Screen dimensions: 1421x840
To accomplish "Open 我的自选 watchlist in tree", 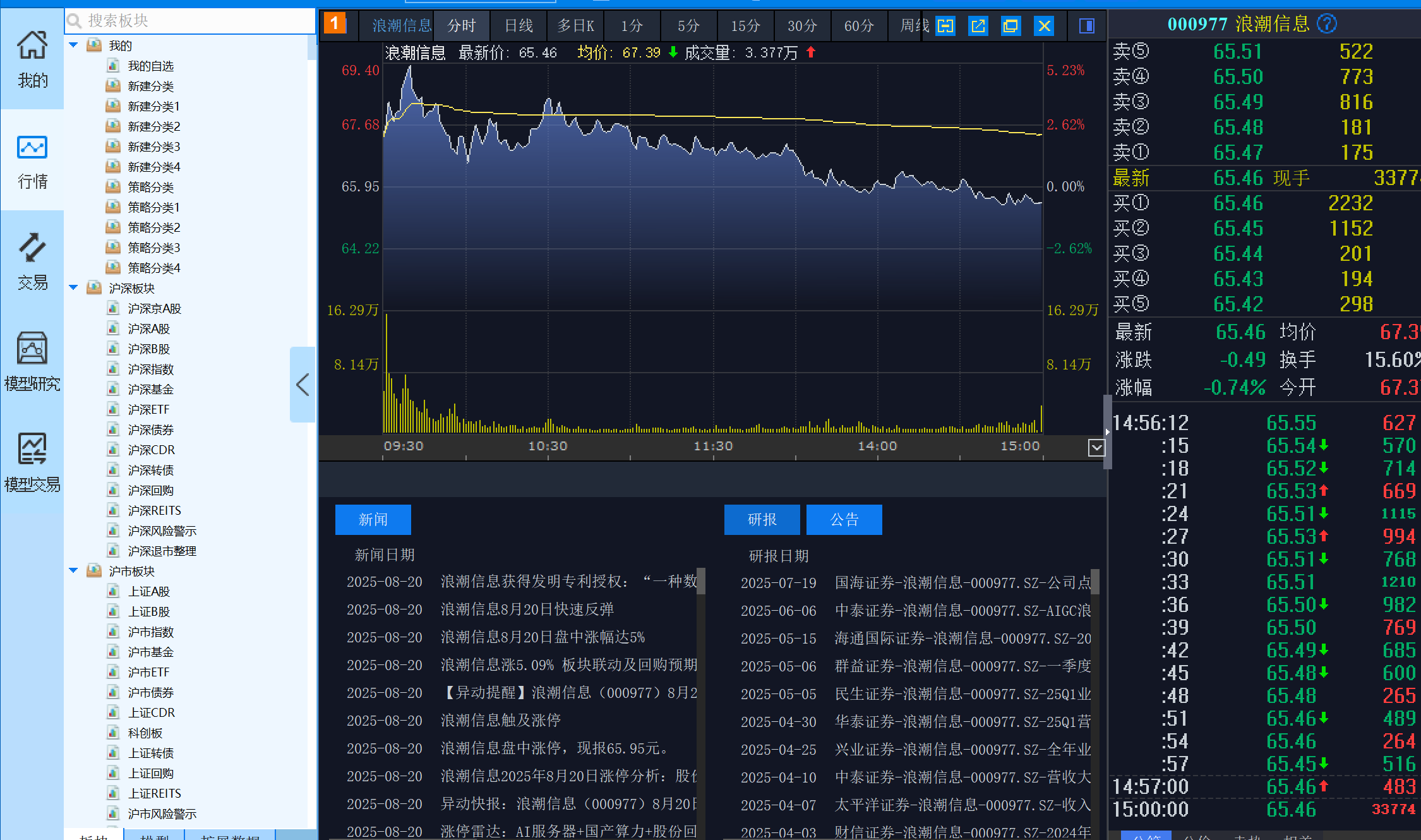I will point(150,66).
